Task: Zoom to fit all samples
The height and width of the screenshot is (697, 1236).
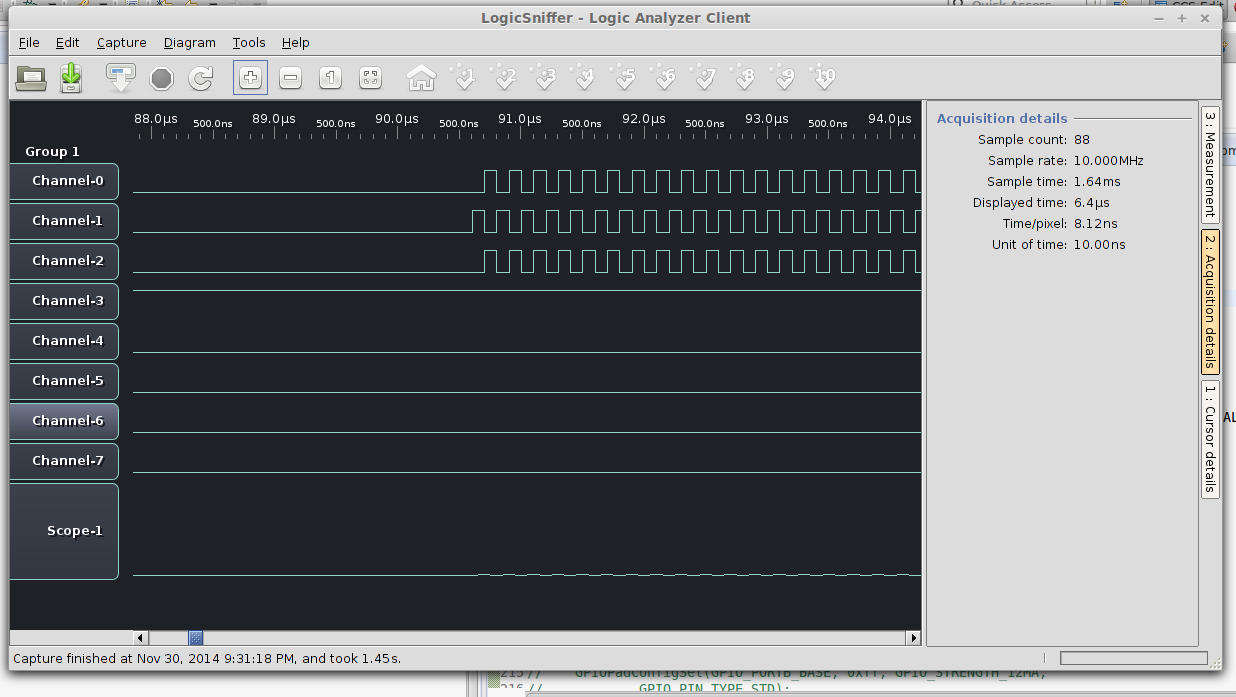Action: pos(370,77)
